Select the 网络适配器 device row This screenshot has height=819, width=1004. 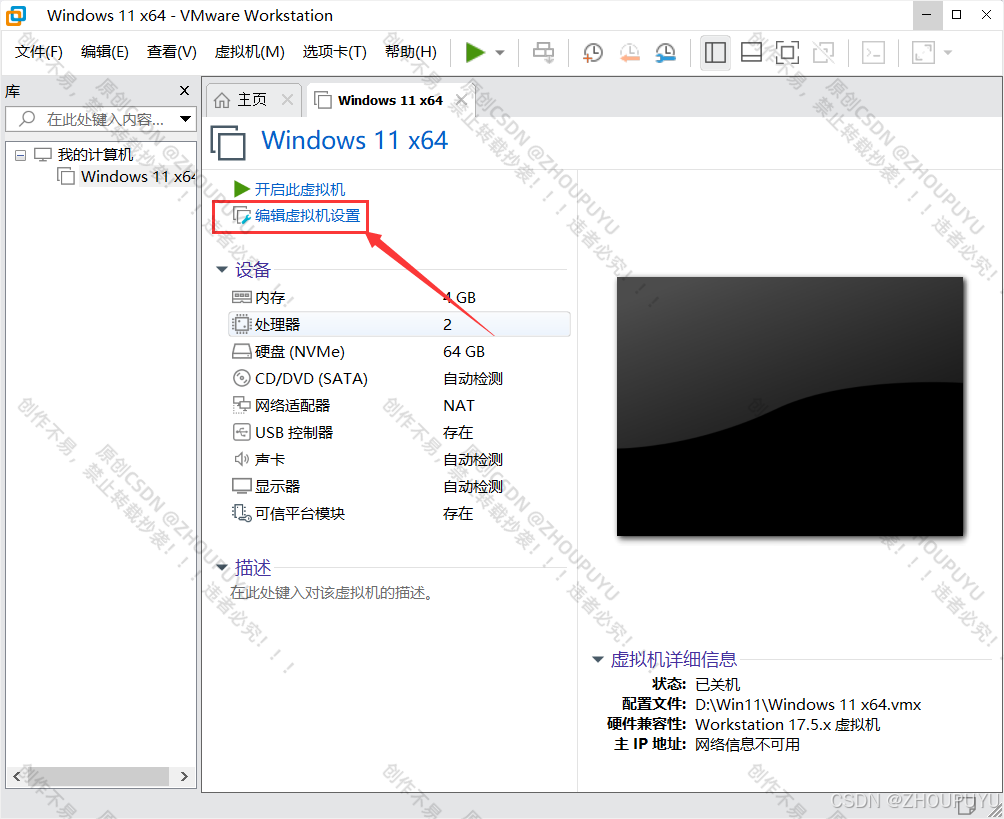(x=400, y=405)
